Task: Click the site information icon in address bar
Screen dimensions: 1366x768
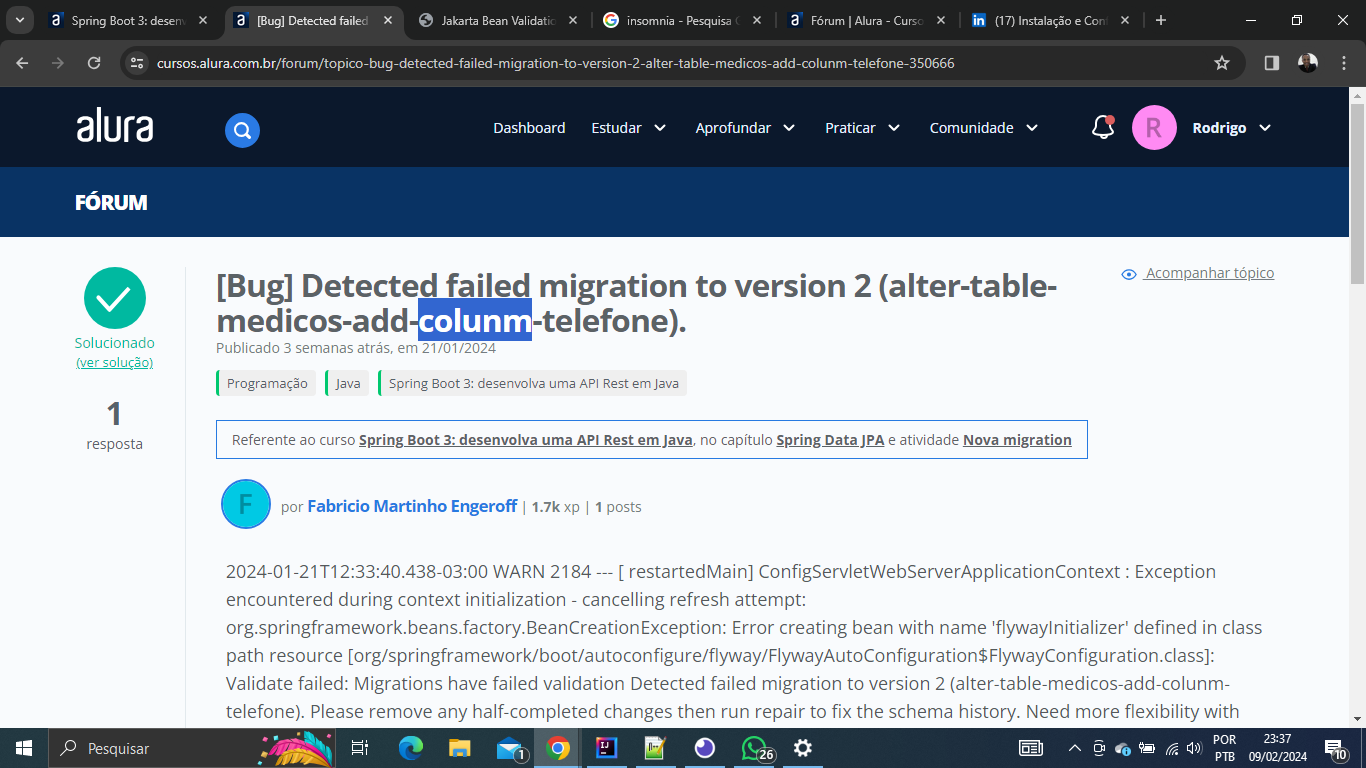Action: (x=138, y=63)
